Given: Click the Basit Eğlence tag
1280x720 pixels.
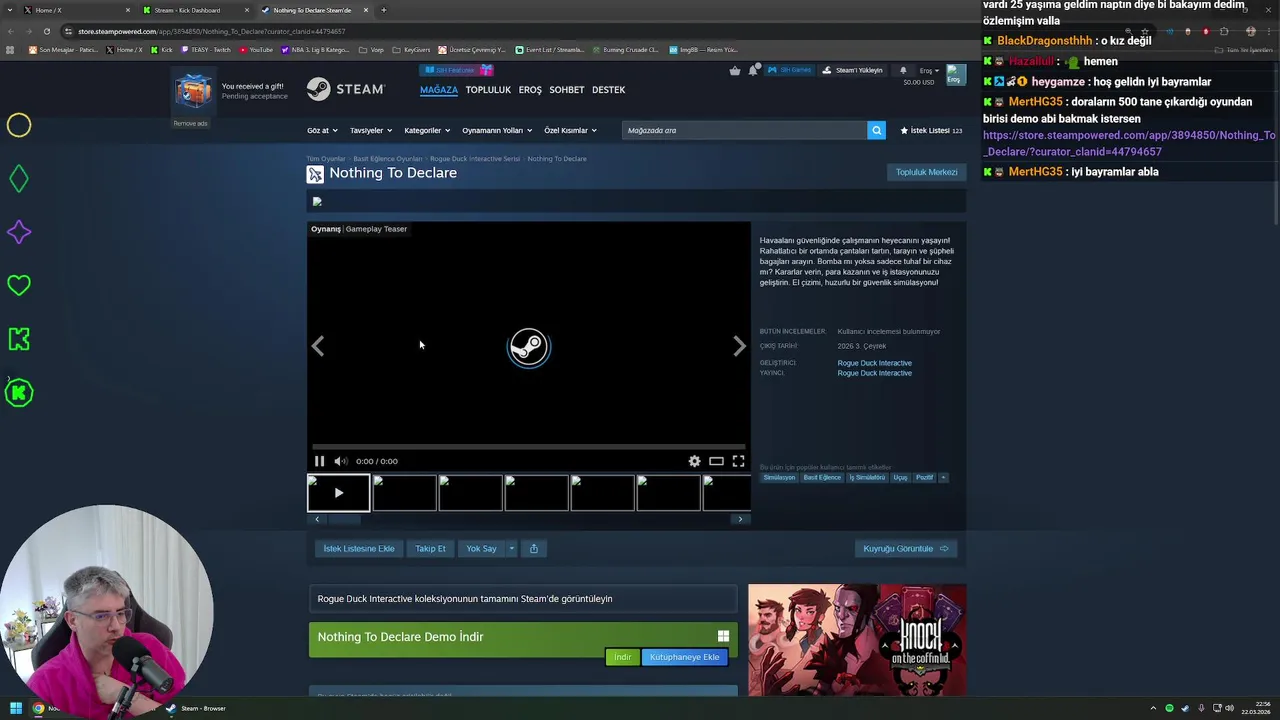Looking at the screenshot, I should point(822,477).
